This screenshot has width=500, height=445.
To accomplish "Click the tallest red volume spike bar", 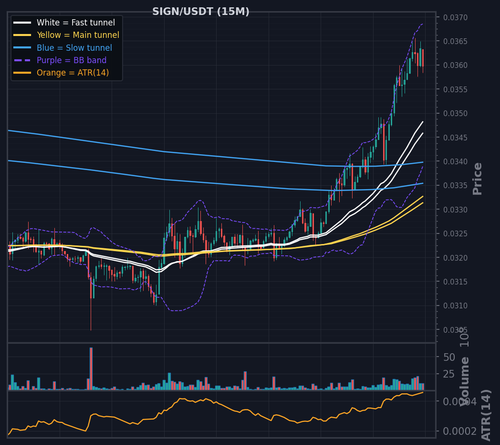I will coord(91,368).
